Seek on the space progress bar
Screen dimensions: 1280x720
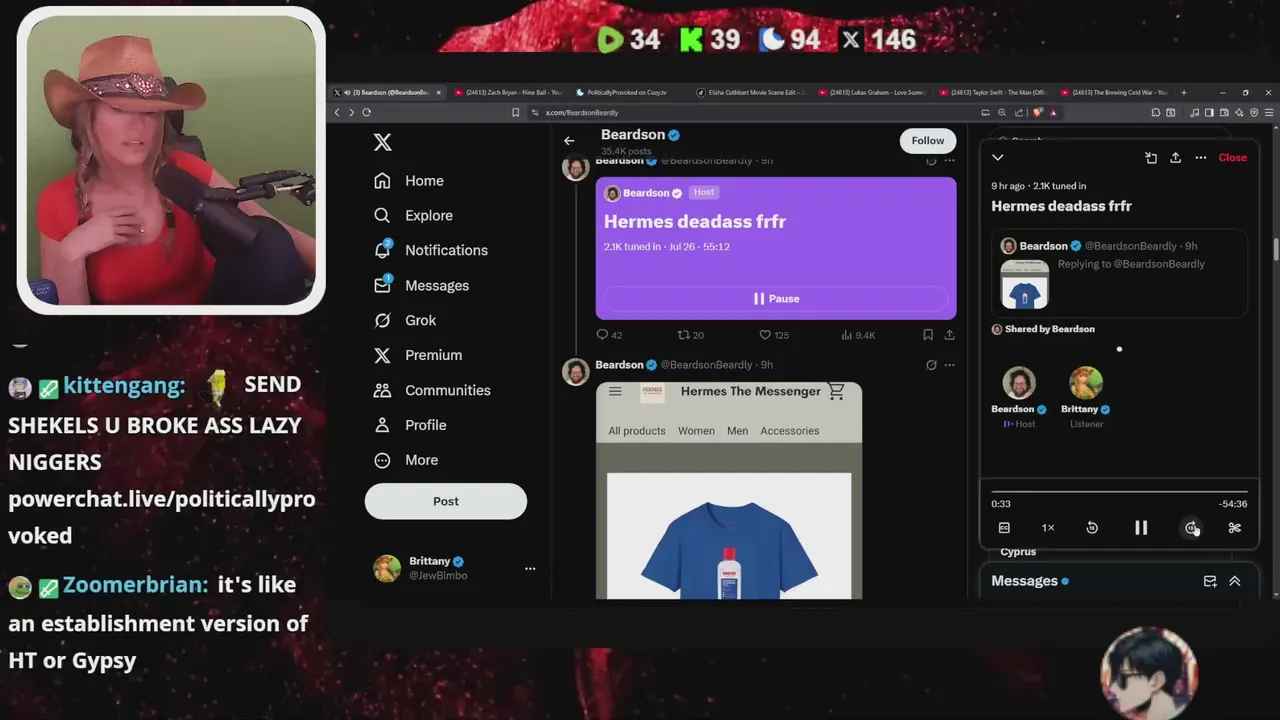tap(1118, 492)
